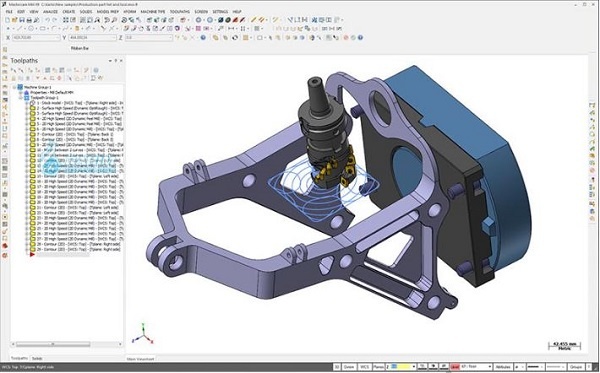This screenshot has width=600, height=373.
Task: Click the Gview button in status bar
Action: click(x=349, y=367)
